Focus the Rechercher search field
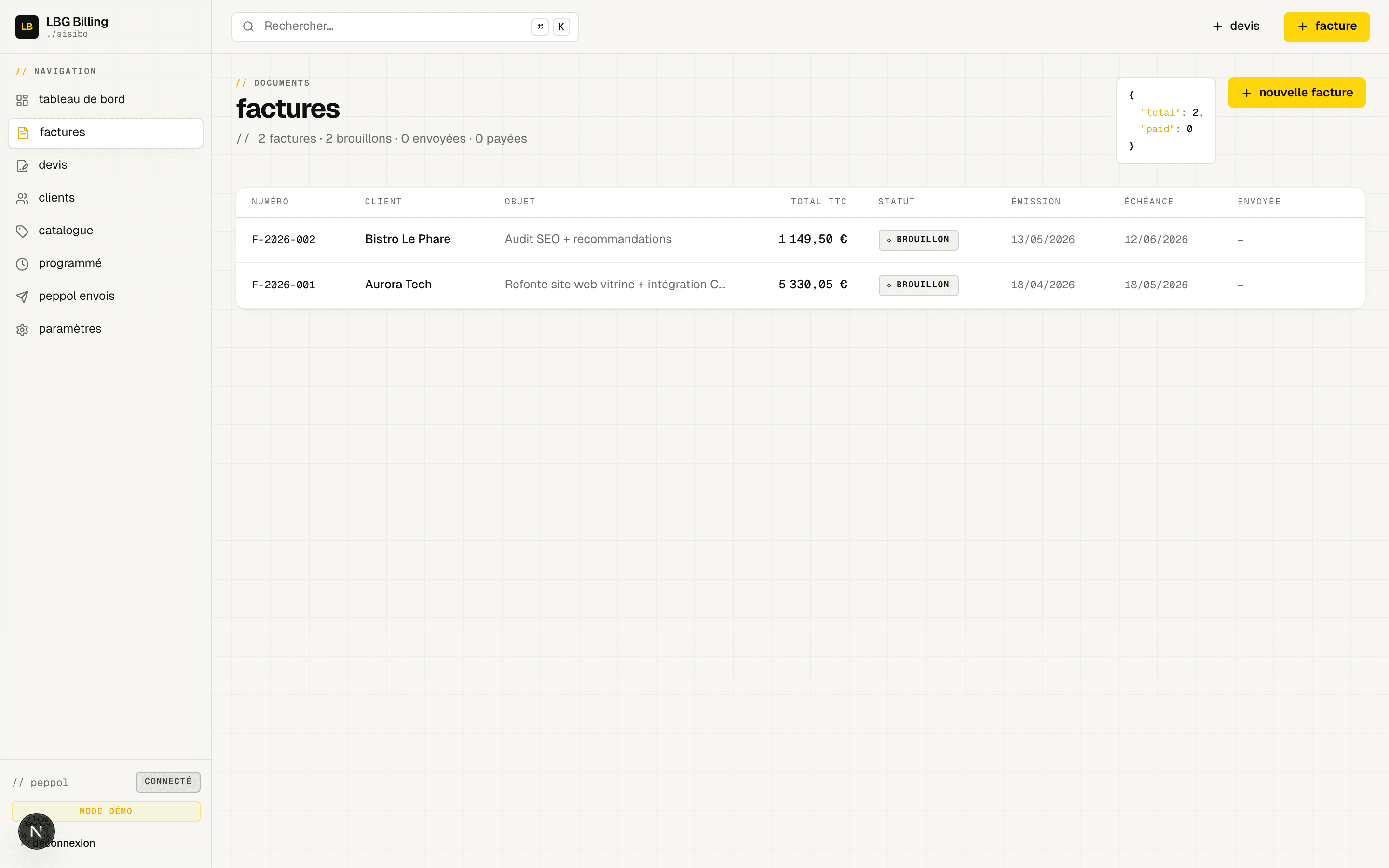This screenshot has height=868, width=1389. (405, 27)
